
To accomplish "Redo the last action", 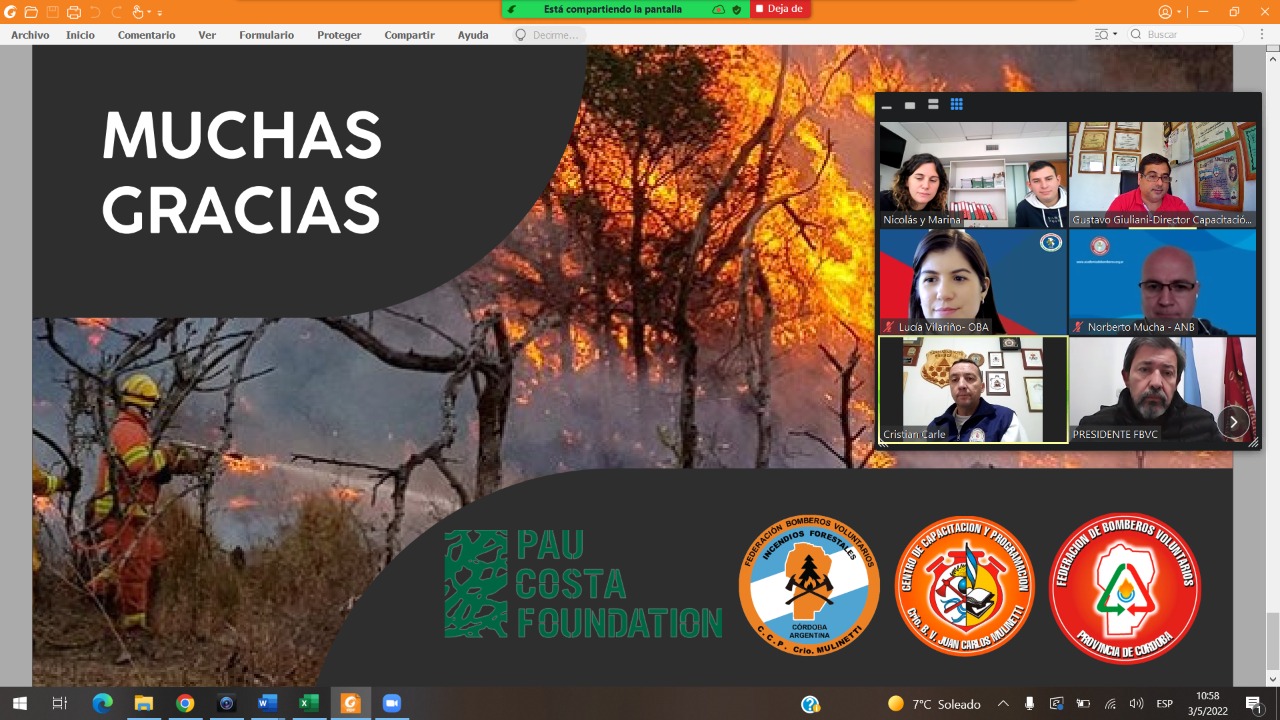I will tap(116, 12).
